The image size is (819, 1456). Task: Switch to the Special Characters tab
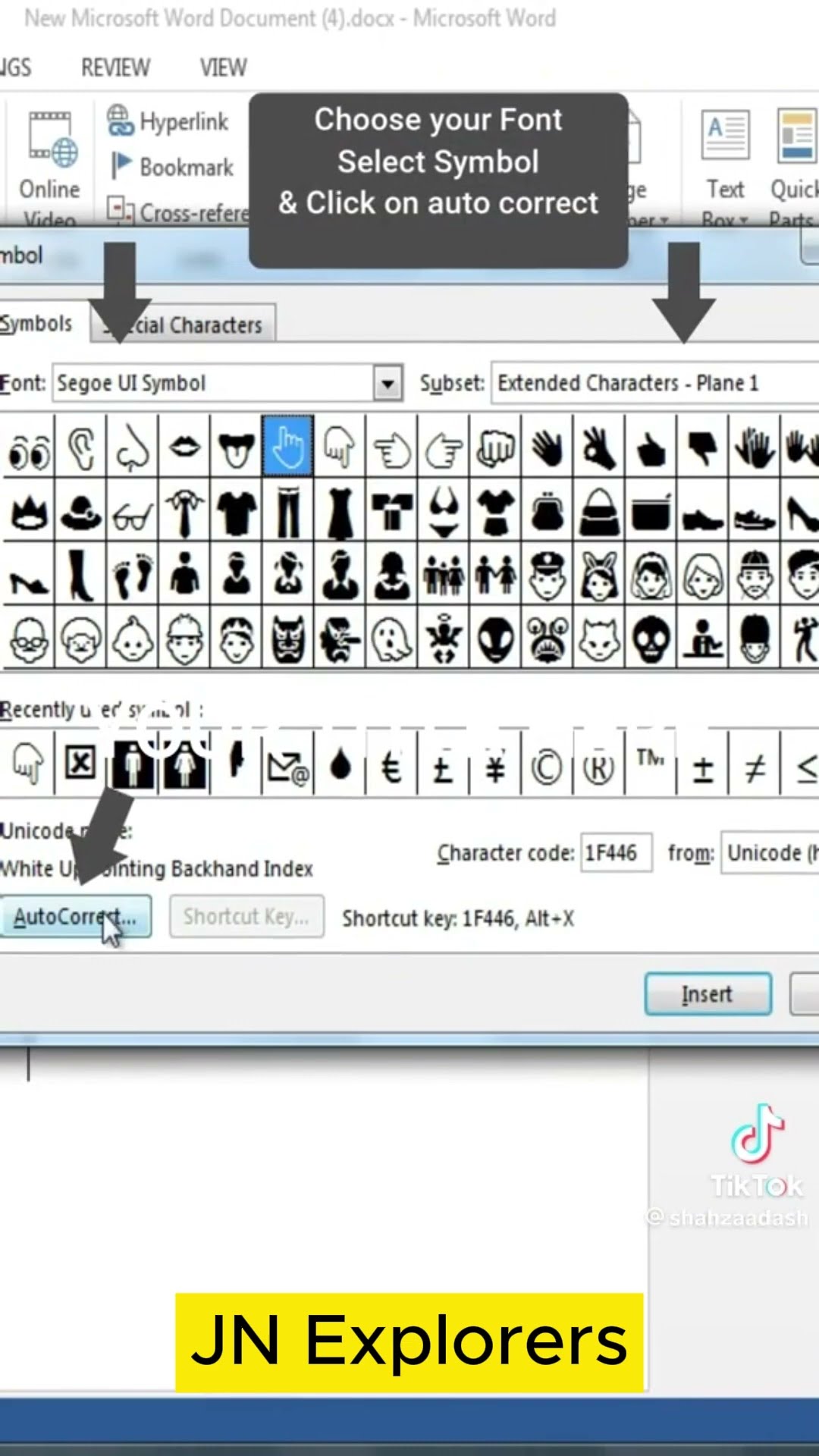tap(183, 325)
